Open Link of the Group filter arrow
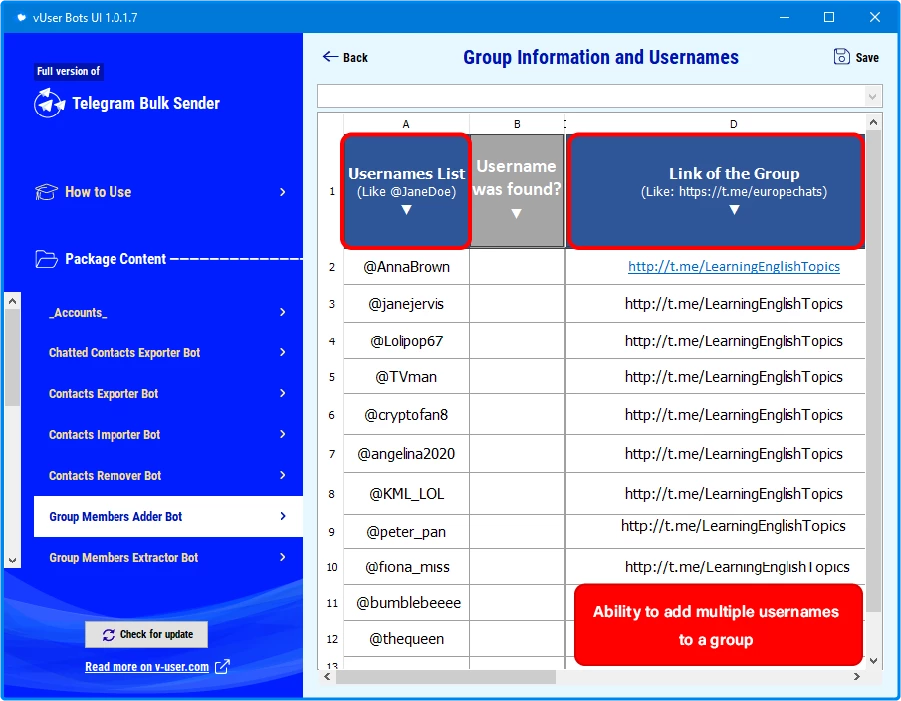Screen dimensions: 901x701 click(734, 210)
